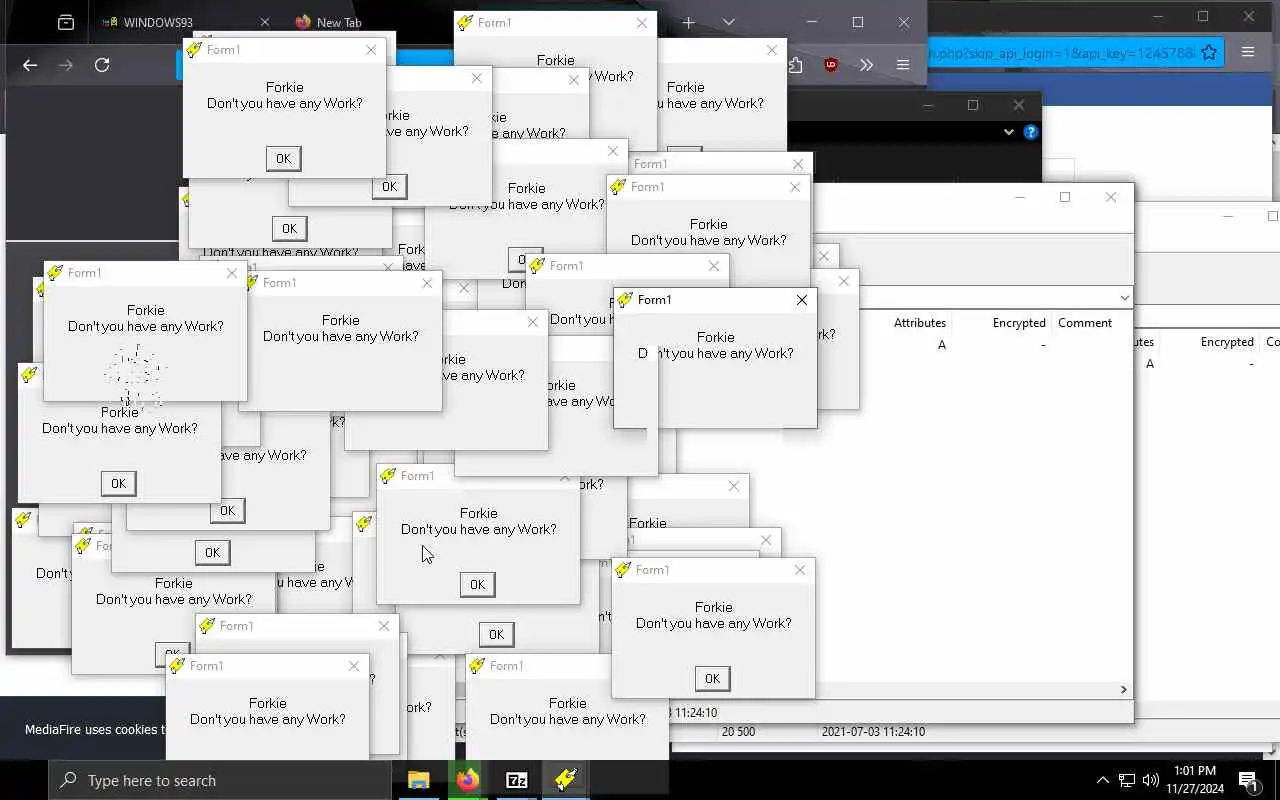
Task: Bookmark the page with the address bar star
Action: pyautogui.click(x=1209, y=52)
